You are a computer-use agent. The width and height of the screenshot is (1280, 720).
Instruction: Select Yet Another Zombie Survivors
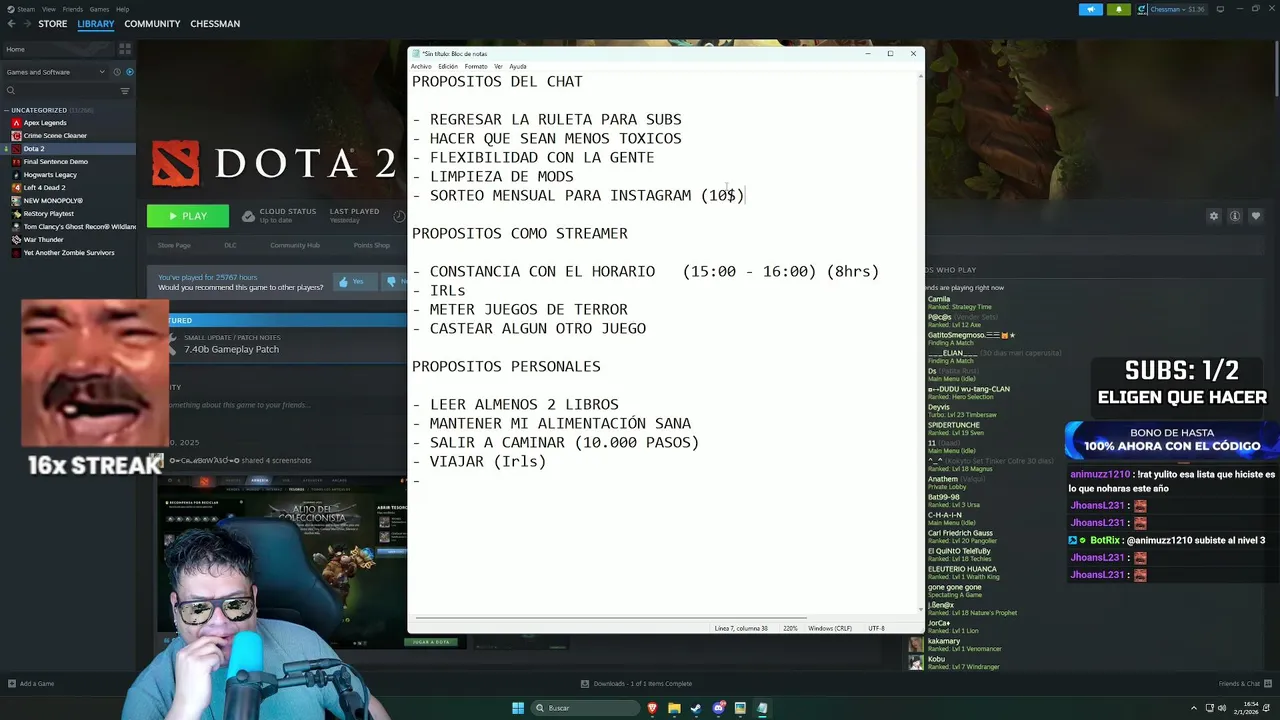pos(68,253)
